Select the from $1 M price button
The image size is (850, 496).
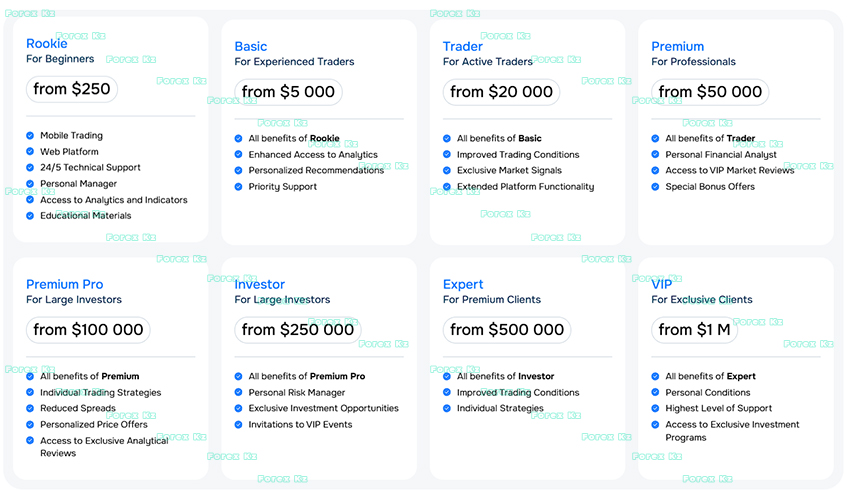click(694, 330)
